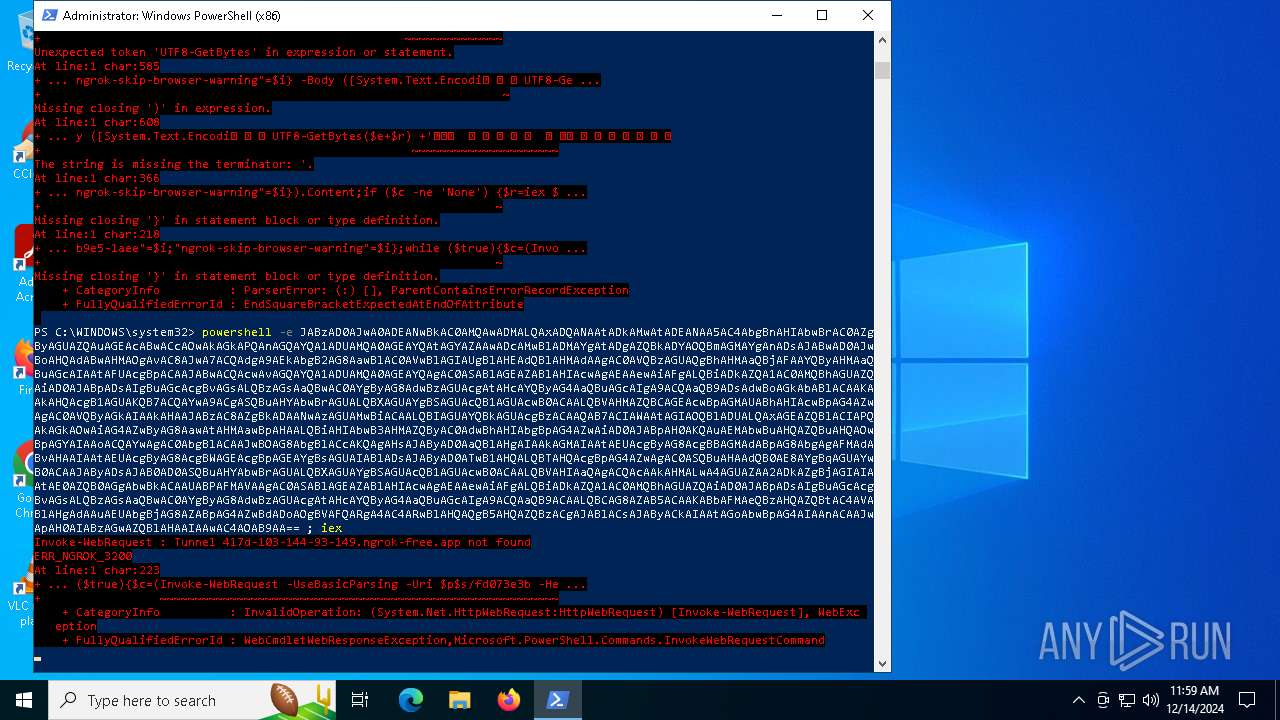Click 'The string is missing the terminator' line

pyautogui.click(x=174, y=164)
